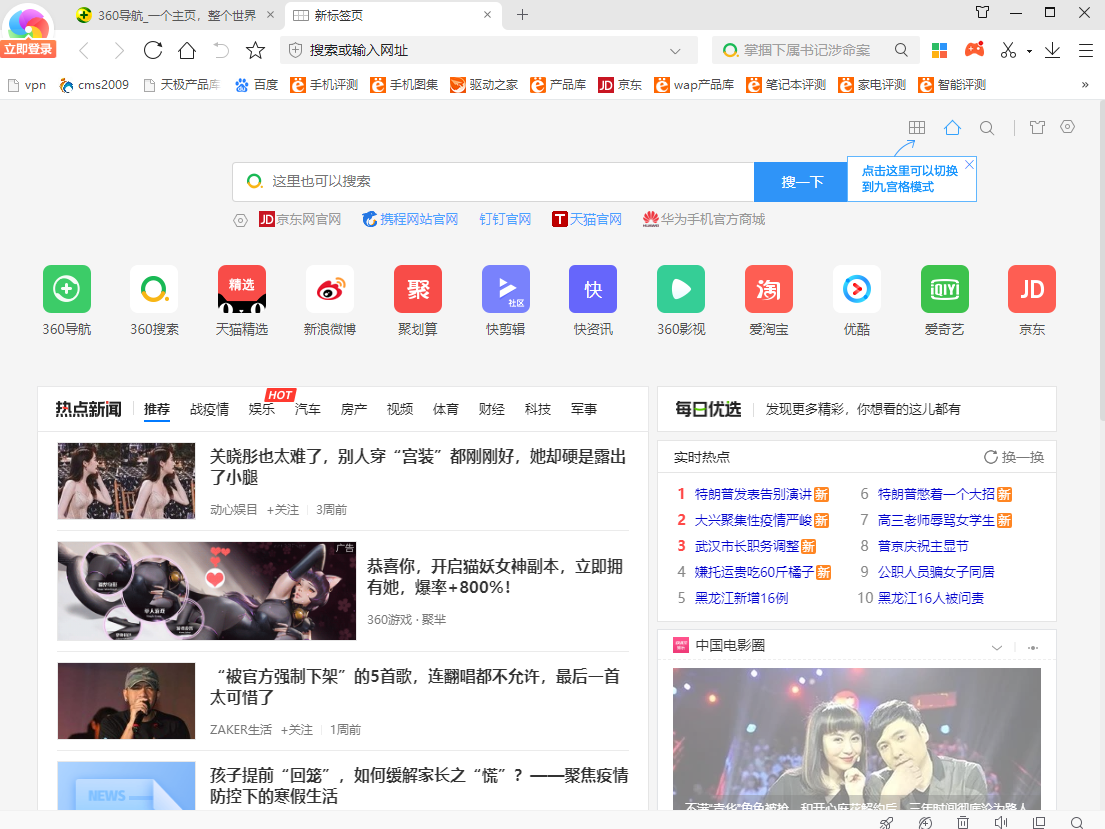This screenshot has height=829, width=1105.
Task: Switch to the 360导航 browser tab
Action: (x=176, y=15)
